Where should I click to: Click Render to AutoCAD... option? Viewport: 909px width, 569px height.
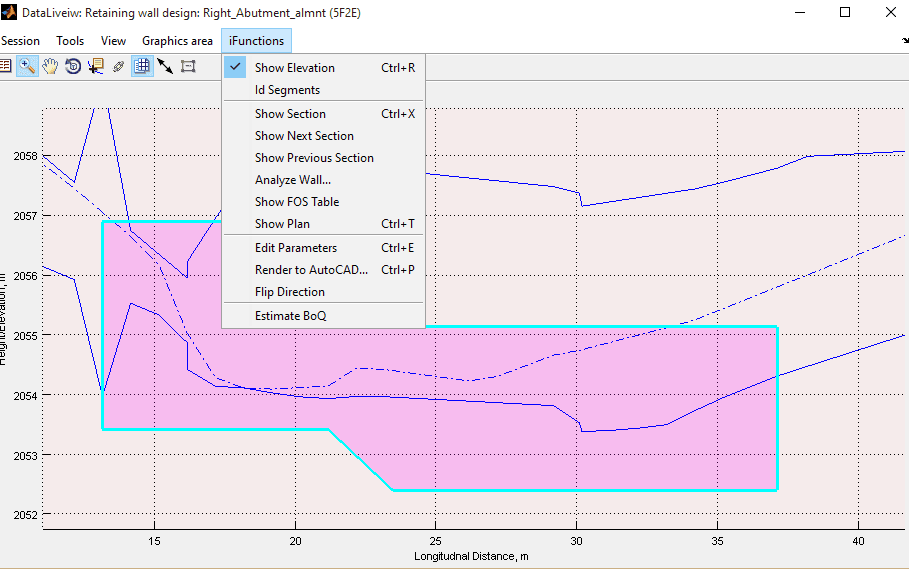click(311, 270)
